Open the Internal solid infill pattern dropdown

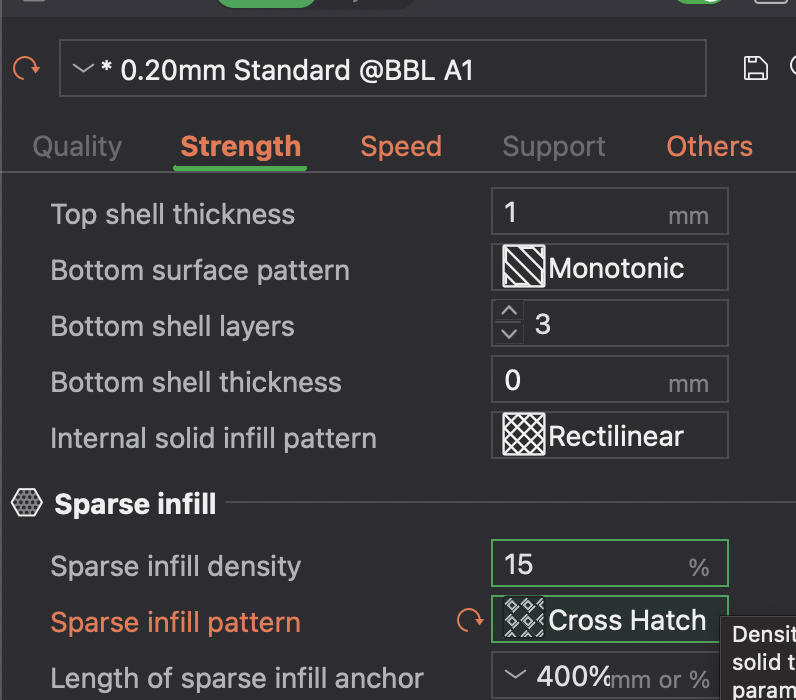610,436
